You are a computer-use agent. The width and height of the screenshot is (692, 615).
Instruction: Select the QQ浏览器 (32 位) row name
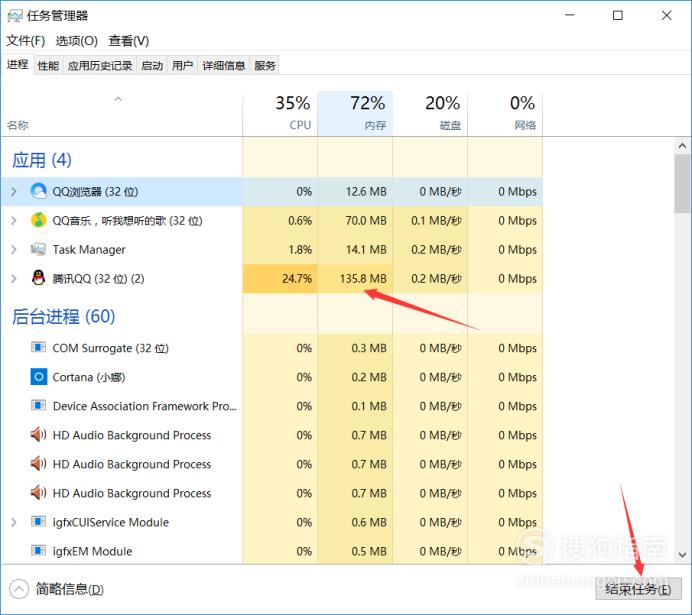pyautogui.click(x=95, y=191)
